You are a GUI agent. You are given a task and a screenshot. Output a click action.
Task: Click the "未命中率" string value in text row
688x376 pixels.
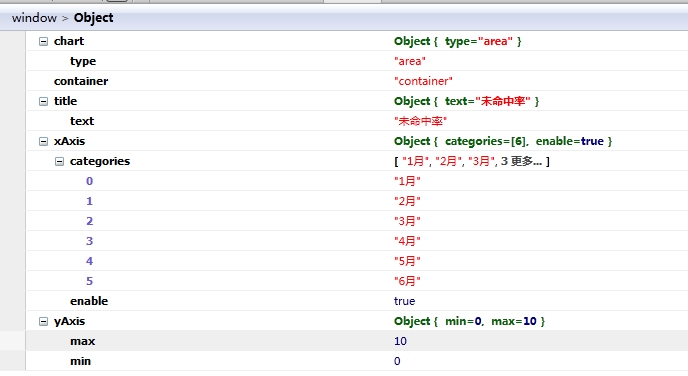coord(420,121)
